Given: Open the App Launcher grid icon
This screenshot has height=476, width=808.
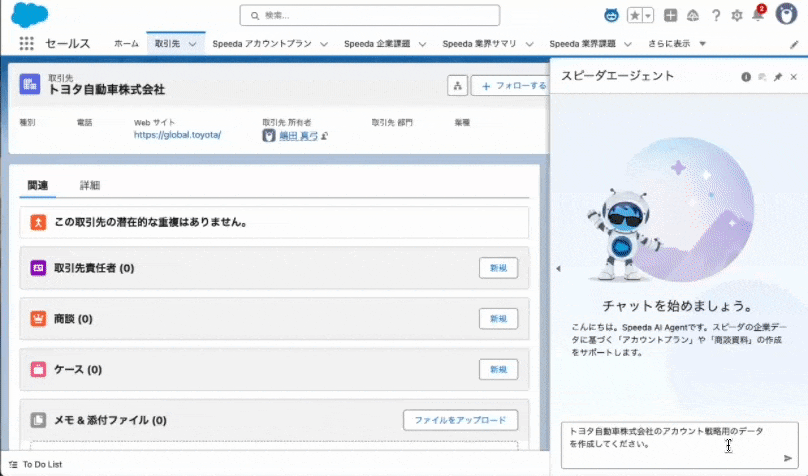Looking at the screenshot, I should 27,44.
